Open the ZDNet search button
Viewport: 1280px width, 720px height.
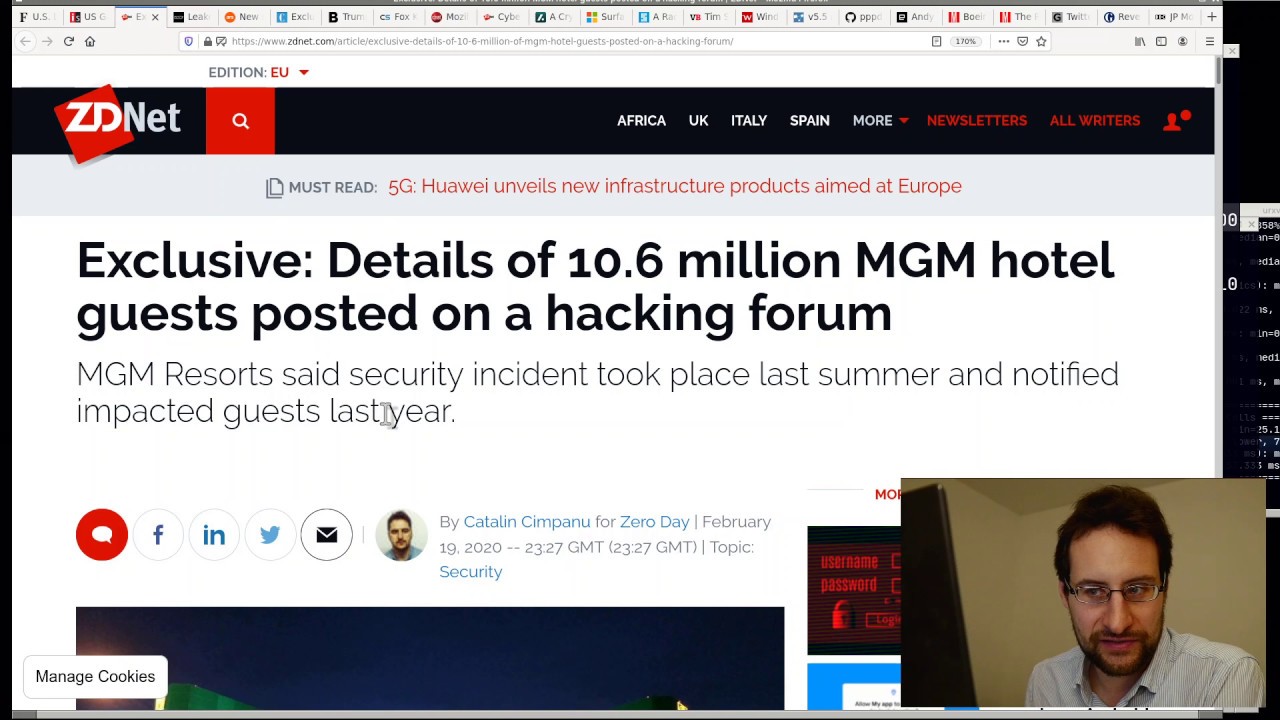(x=240, y=121)
